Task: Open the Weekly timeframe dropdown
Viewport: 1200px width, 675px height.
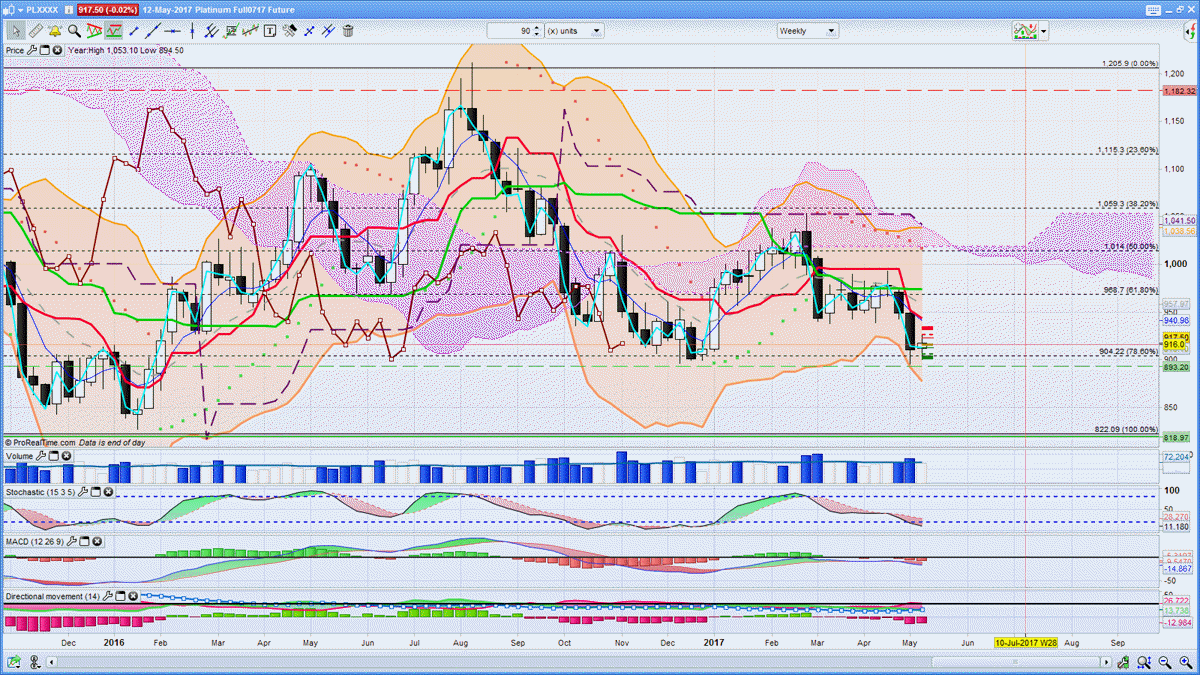Action: point(808,31)
